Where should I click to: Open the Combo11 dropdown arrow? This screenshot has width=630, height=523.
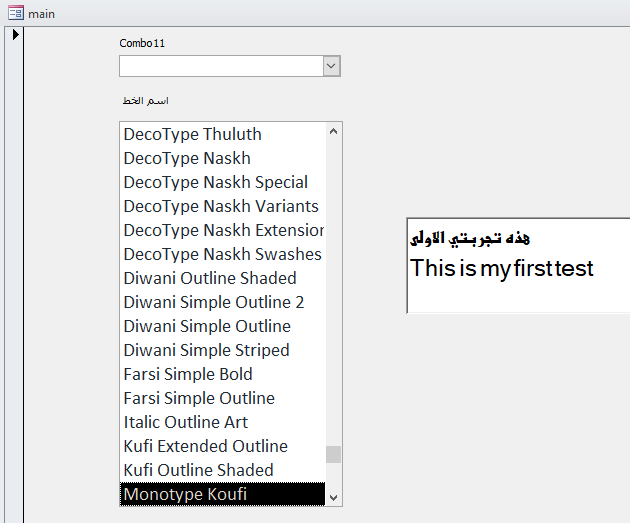click(331, 66)
